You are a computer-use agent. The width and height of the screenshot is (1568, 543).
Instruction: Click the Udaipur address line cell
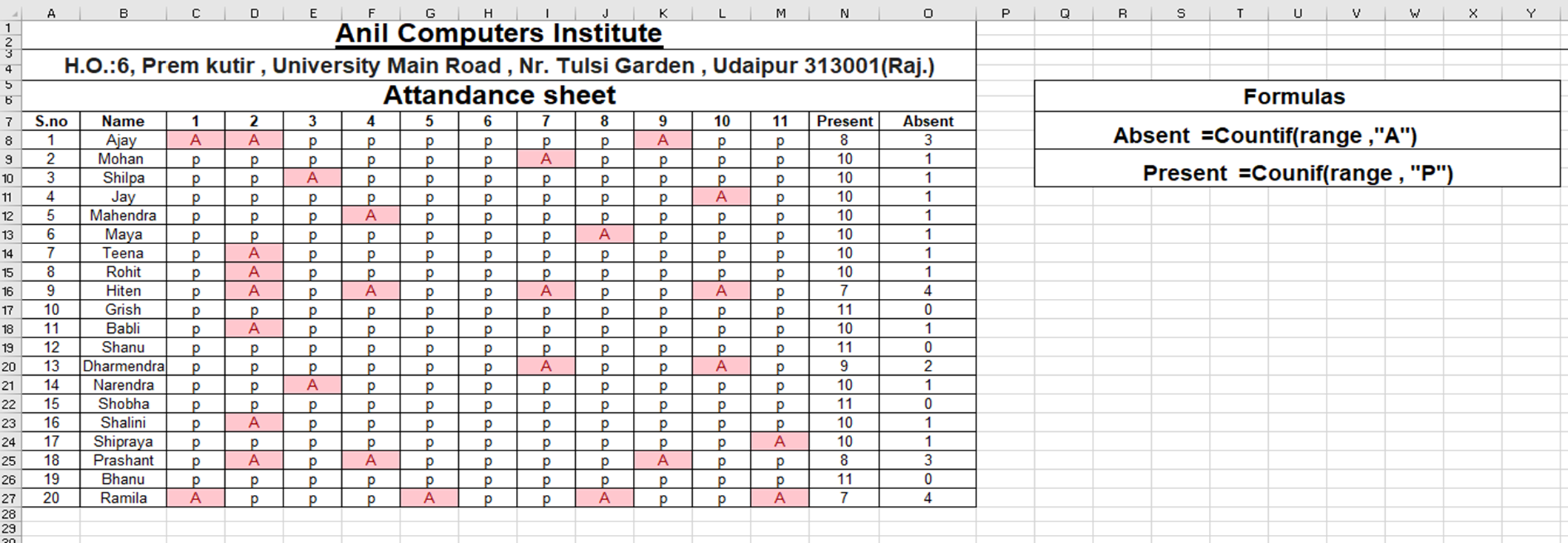(x=498, y=66)
